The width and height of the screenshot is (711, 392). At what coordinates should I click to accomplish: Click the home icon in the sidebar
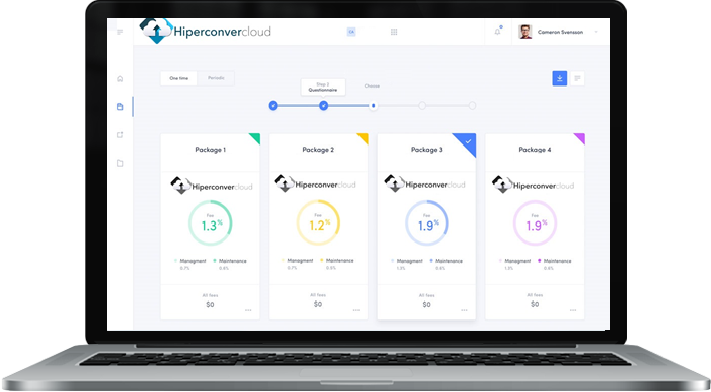[120, 78]
